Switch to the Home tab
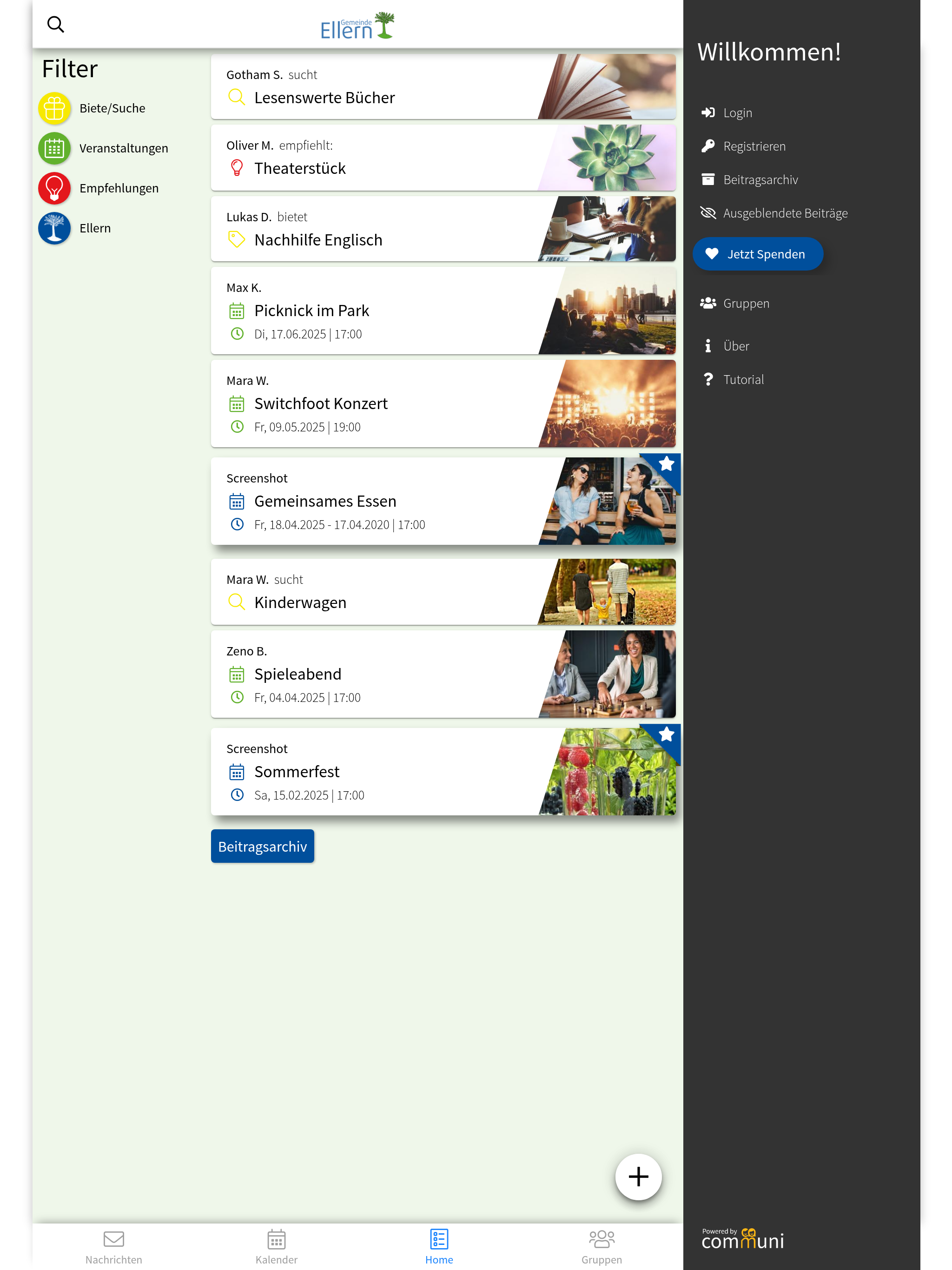 439,1246
